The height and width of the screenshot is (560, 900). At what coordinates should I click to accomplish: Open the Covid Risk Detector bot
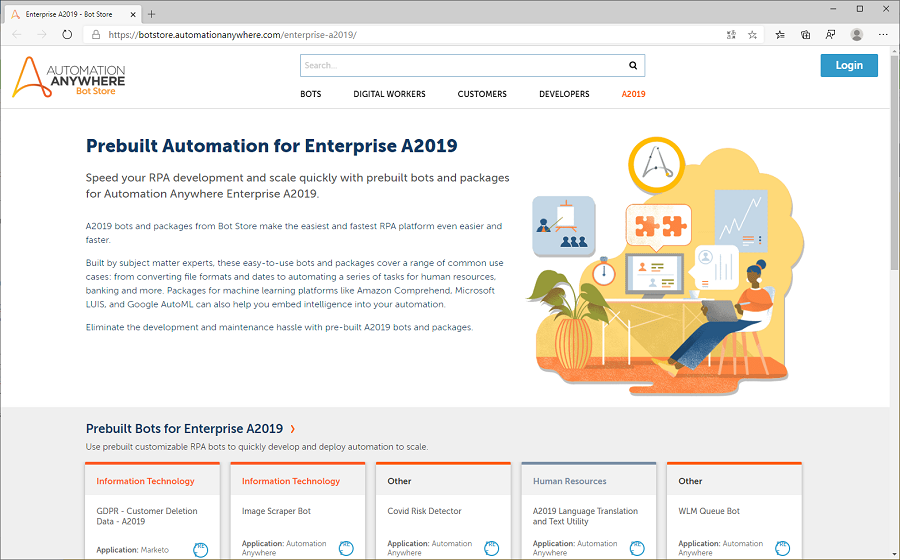424,511
